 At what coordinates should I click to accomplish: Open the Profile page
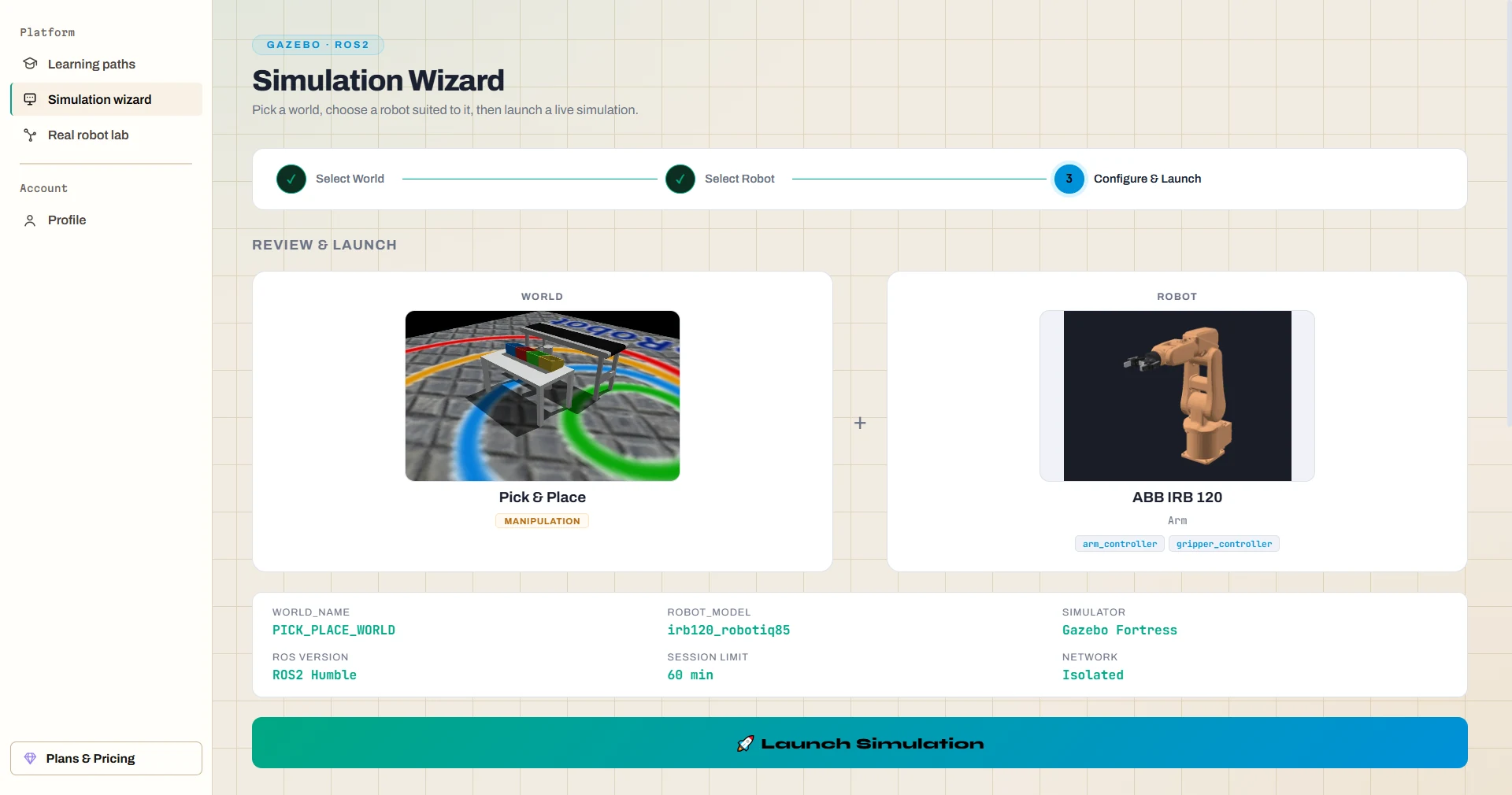[106, 220]
